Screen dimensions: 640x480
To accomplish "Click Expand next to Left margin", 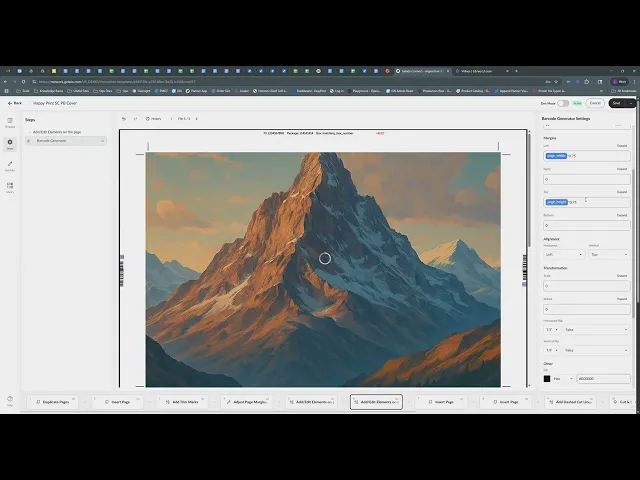I will click(x=622, y=146).
